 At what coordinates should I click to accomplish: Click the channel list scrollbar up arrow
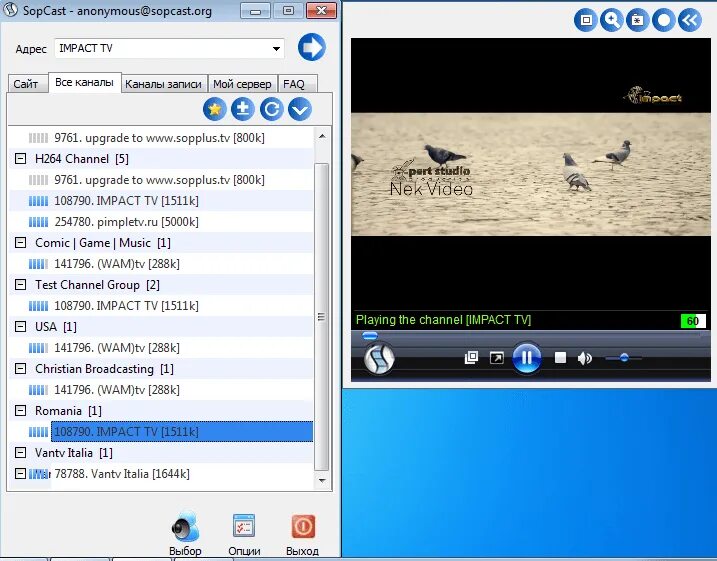click(x=322, y=136)
